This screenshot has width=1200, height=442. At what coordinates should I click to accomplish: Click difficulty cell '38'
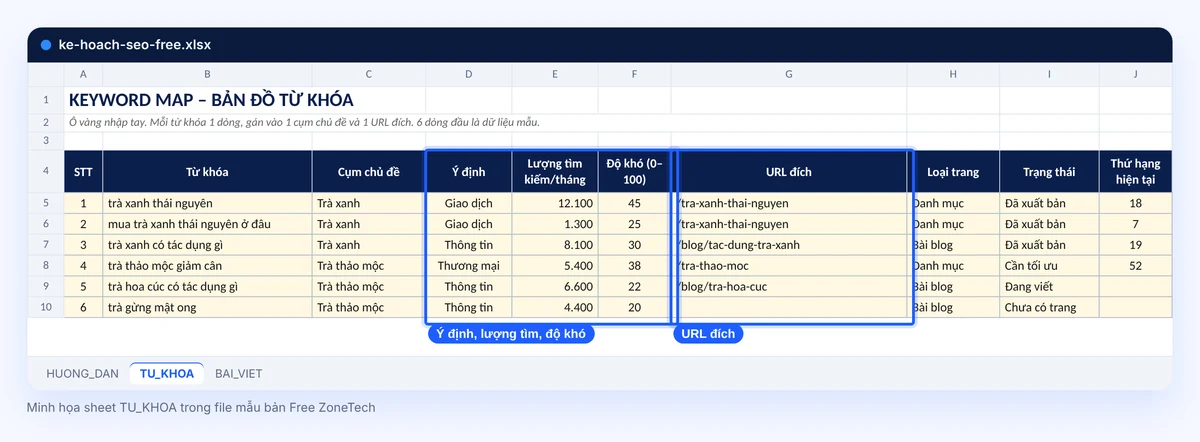[635, 266]
